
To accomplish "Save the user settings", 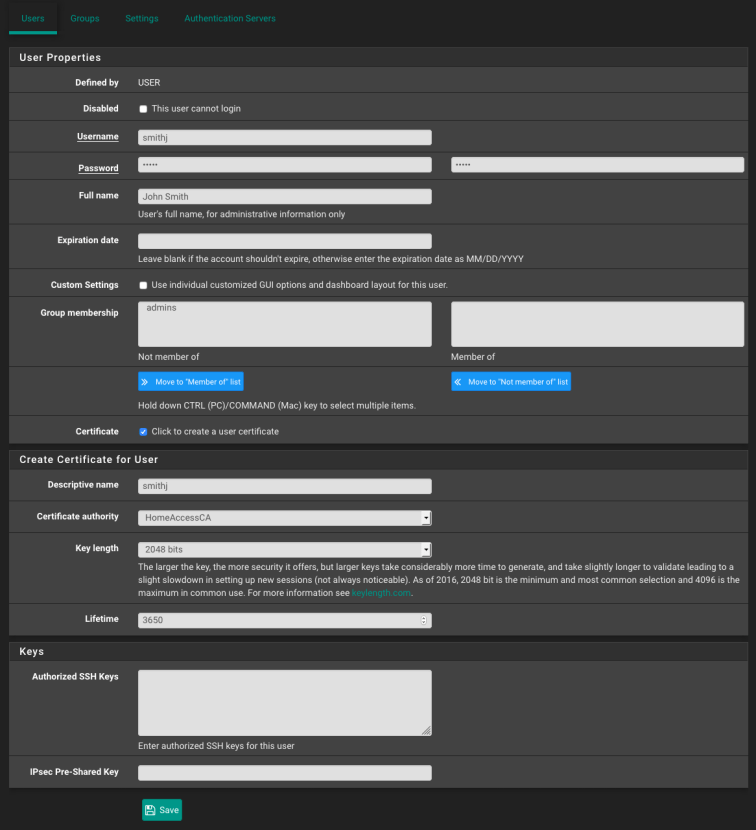I will pos(162,810).
